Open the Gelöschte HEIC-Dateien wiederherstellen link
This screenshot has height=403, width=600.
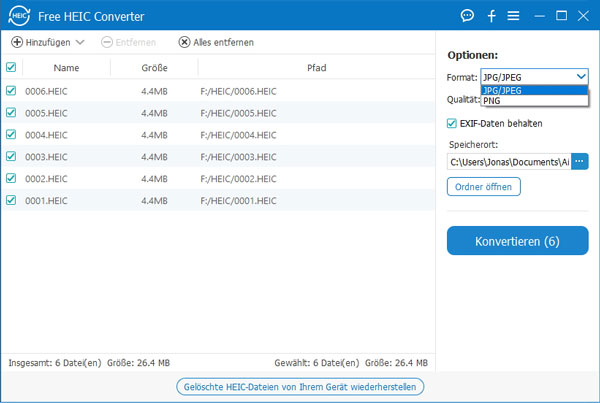coord(300,386)
